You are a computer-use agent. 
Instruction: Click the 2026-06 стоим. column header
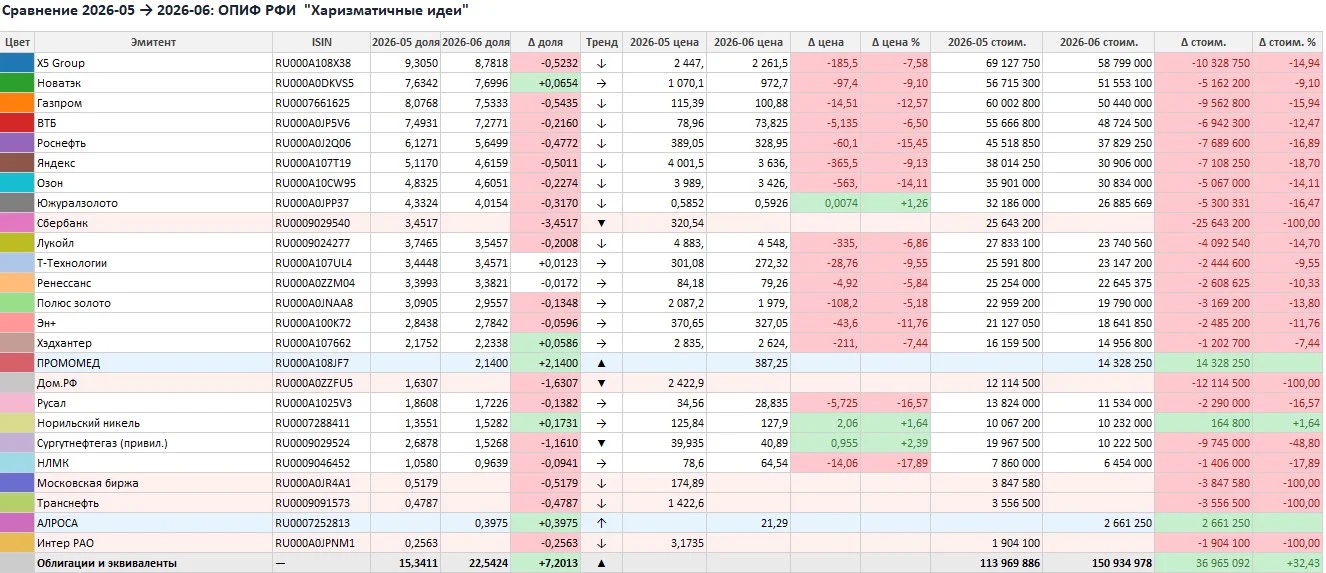1098,42
